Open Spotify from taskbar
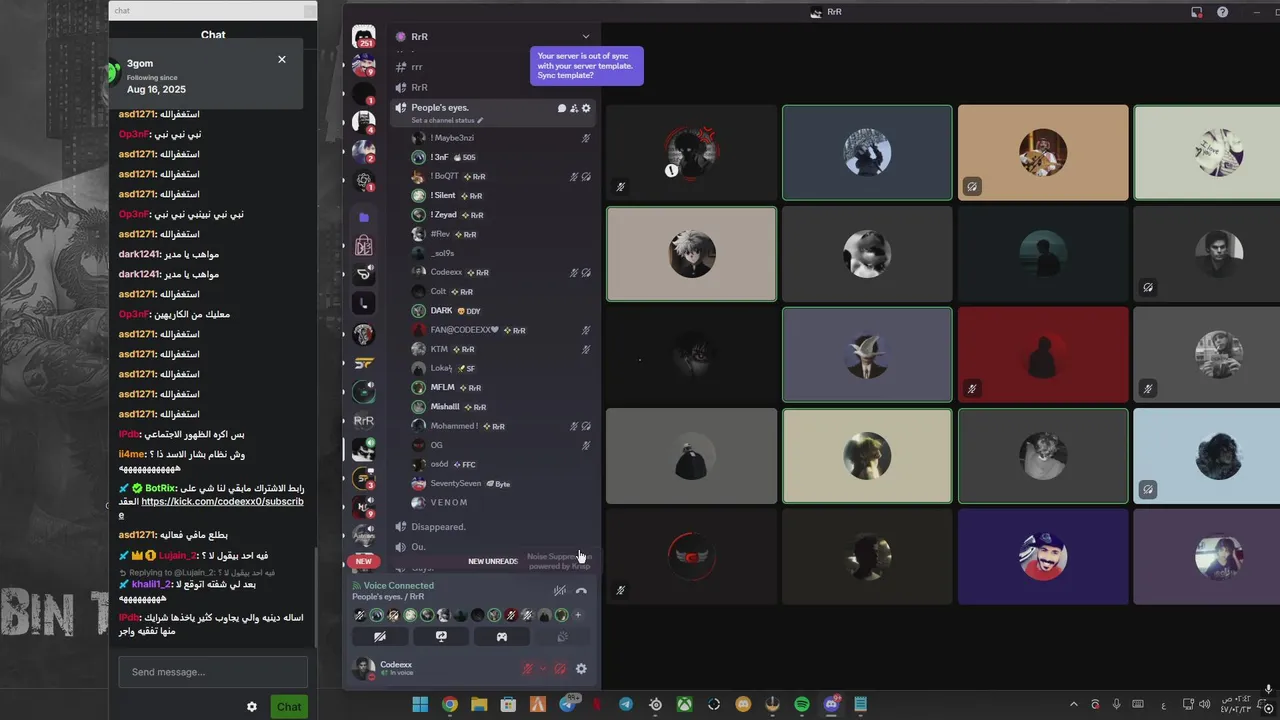This screenshot has width=1280, height=720. coord(802,705)
